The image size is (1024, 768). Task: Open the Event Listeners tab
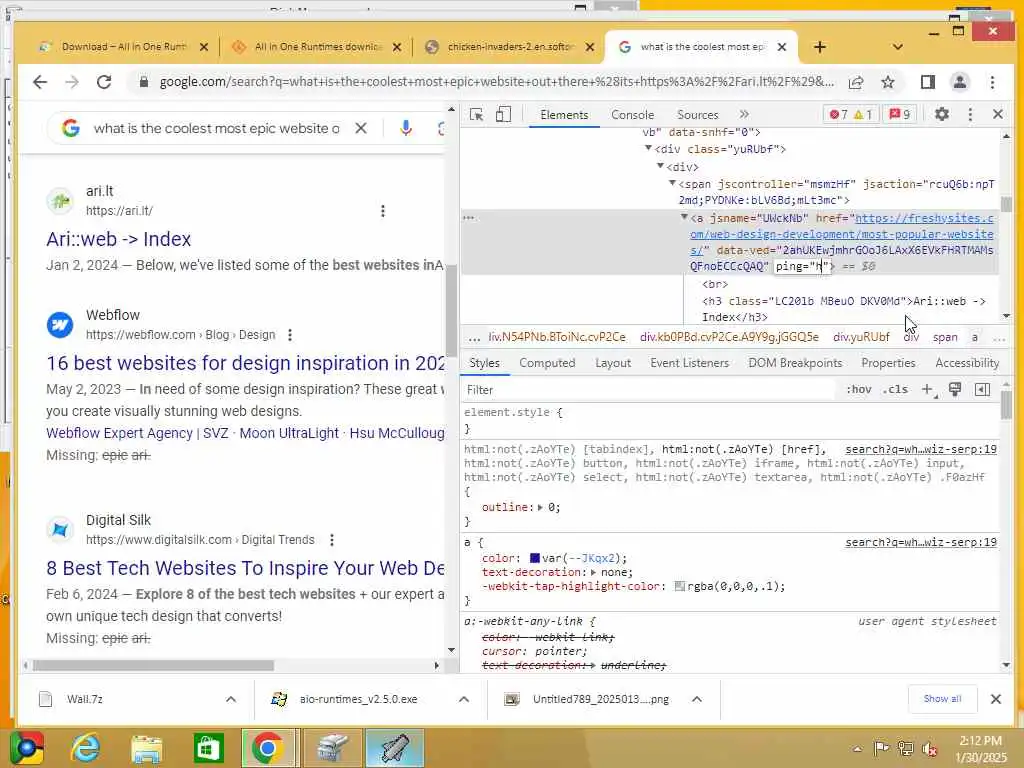pyautogui.click(x=689, y=363)
